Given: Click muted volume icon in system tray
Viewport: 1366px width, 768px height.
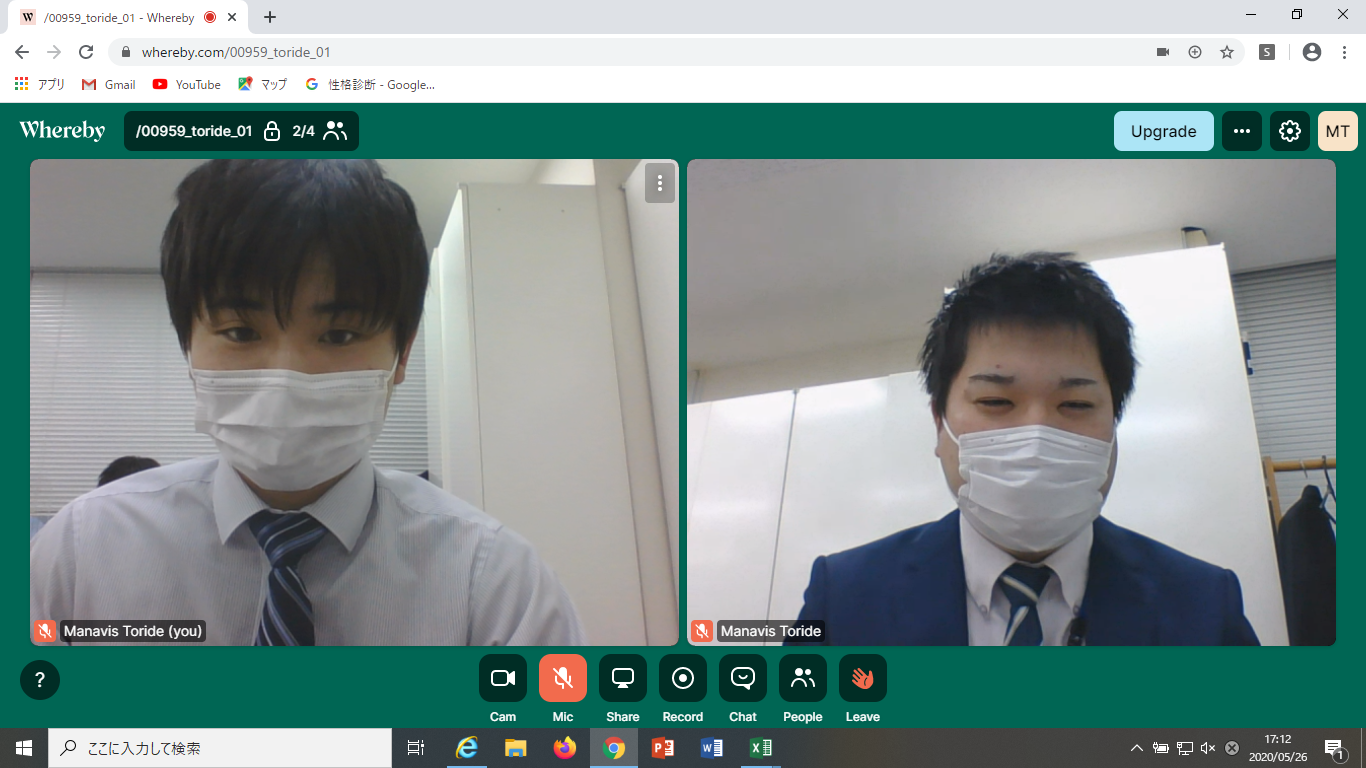Looking at the screenshot, I should (1208, 748).
